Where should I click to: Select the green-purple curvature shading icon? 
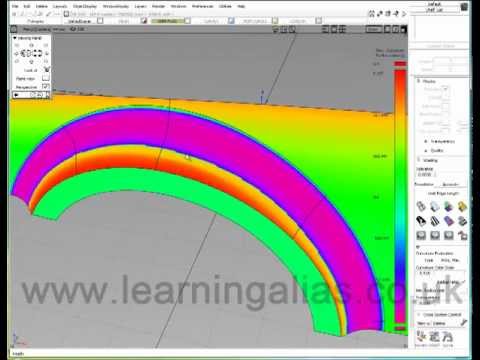[x=449, y=206]
